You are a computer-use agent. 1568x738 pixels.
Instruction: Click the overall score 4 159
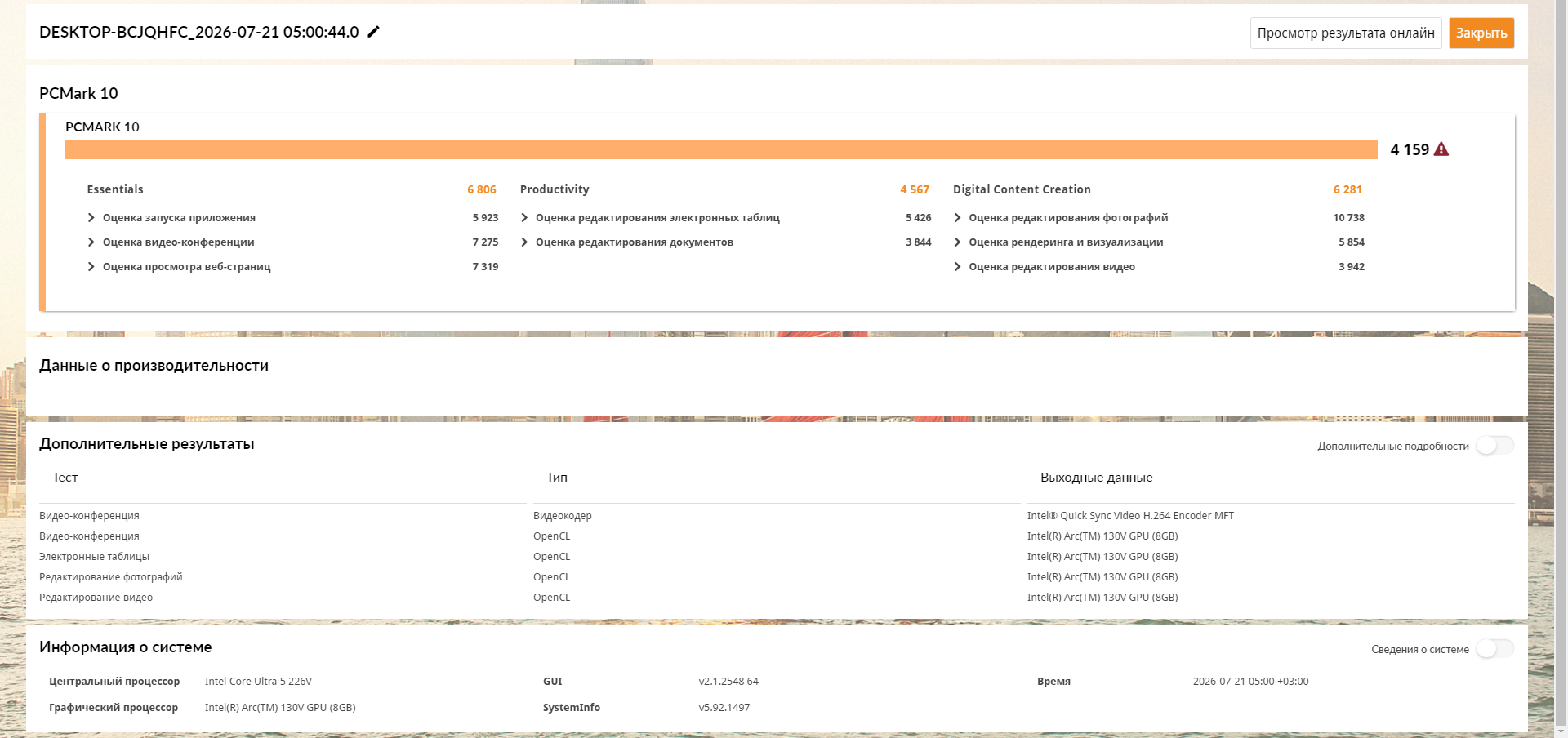point(1410,149)
